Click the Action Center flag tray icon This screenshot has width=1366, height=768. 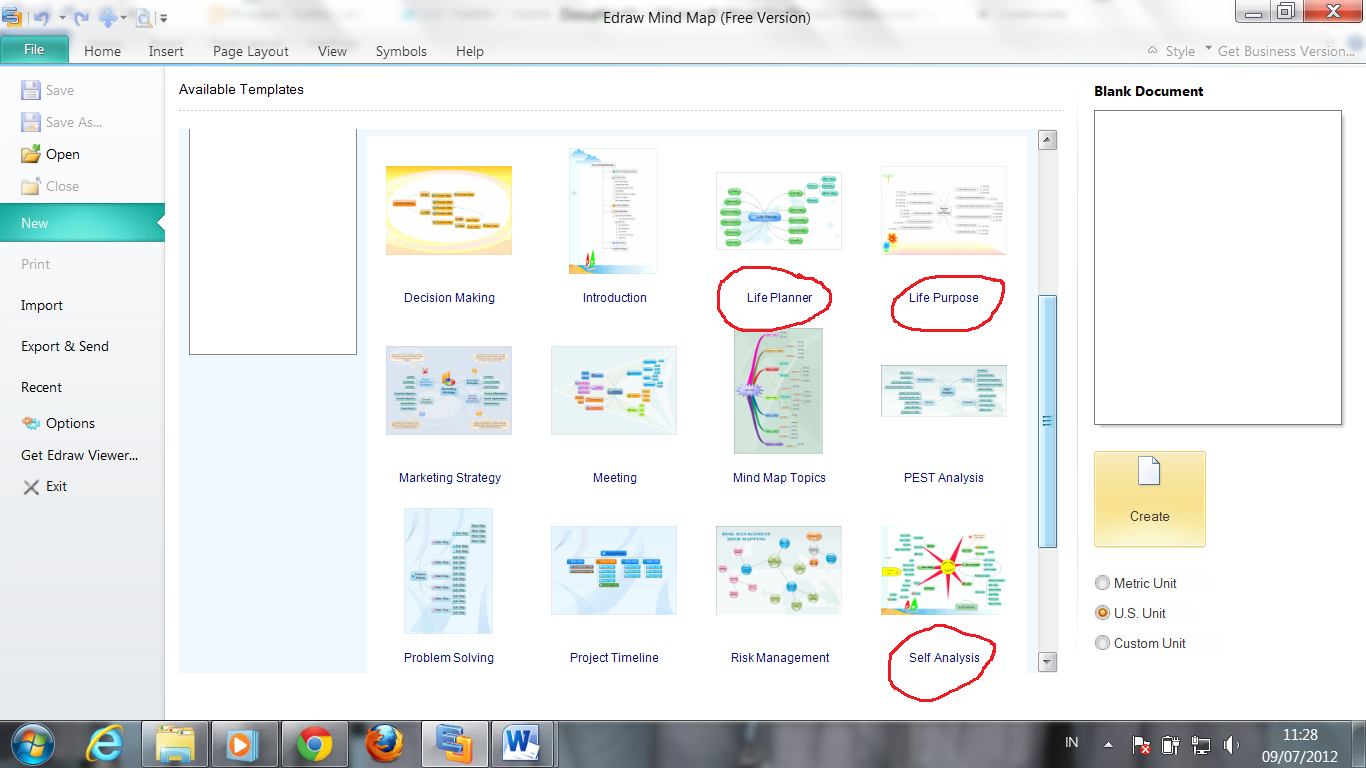pos(1141,745)
